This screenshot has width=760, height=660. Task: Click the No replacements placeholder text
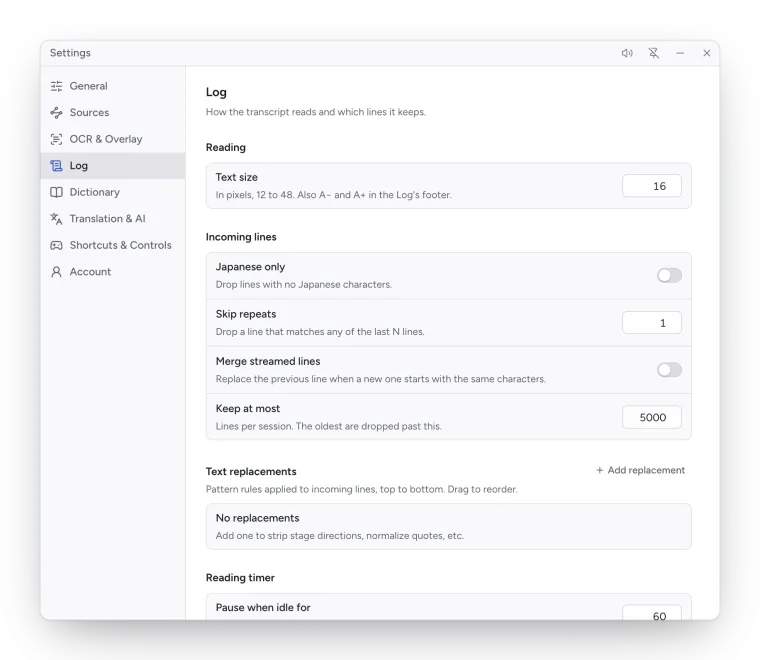click(x=257, y=519)
